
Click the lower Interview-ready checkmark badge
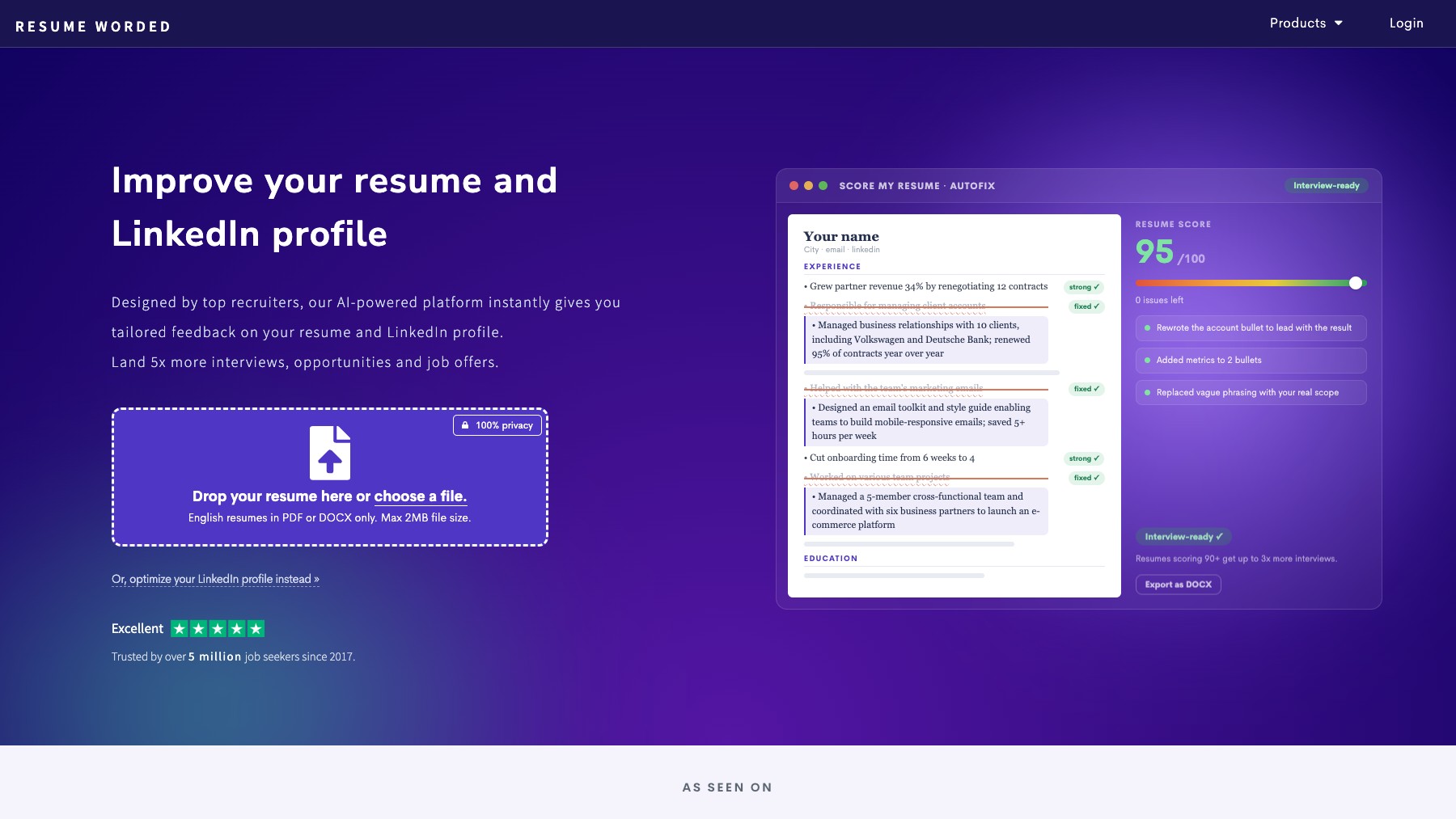1183,537
